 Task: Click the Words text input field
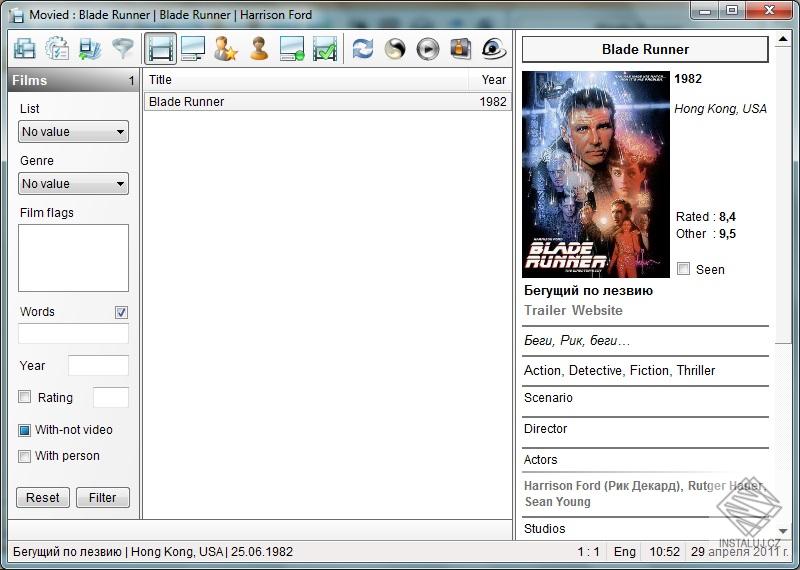coord(73,334)
